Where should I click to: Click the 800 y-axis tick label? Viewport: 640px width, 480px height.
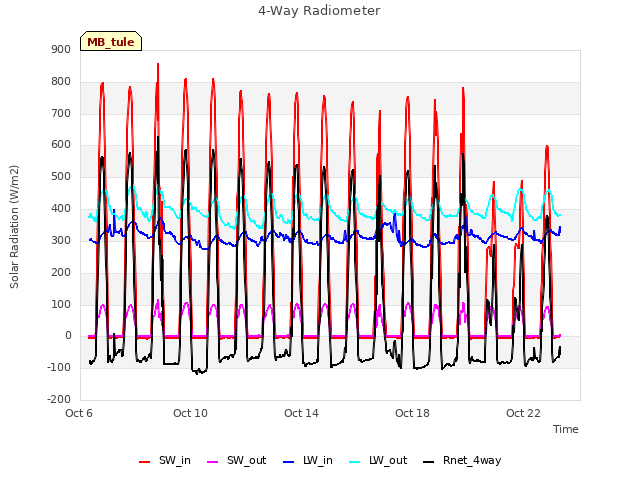(x=61, y=82)
